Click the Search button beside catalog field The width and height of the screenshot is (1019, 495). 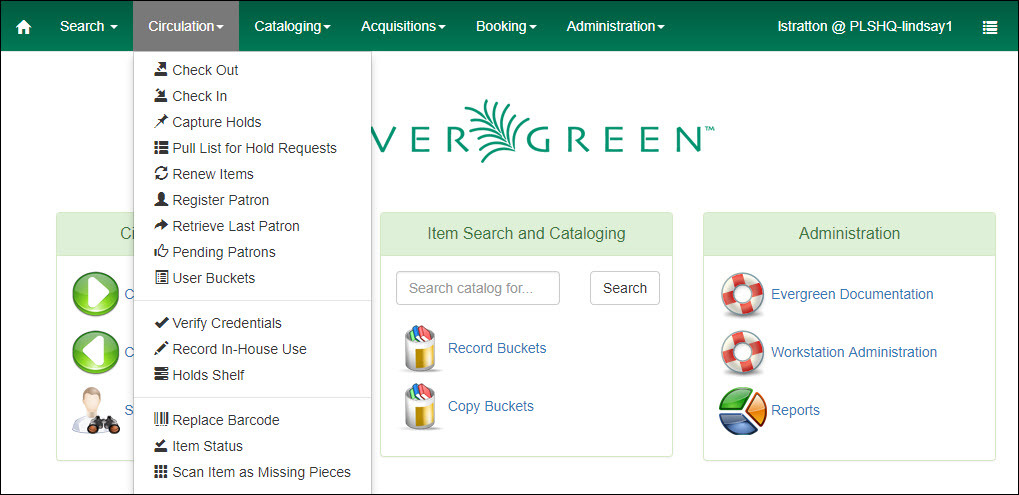pyautogui.click(x=625, y=288)
